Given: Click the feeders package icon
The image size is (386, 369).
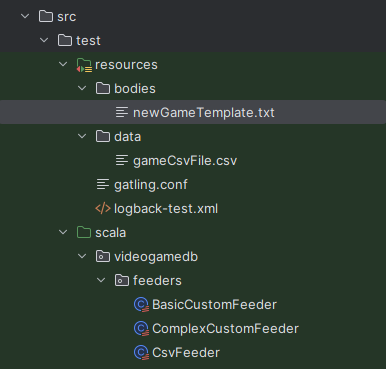Looking at the screenshot, I should point(122,281).
